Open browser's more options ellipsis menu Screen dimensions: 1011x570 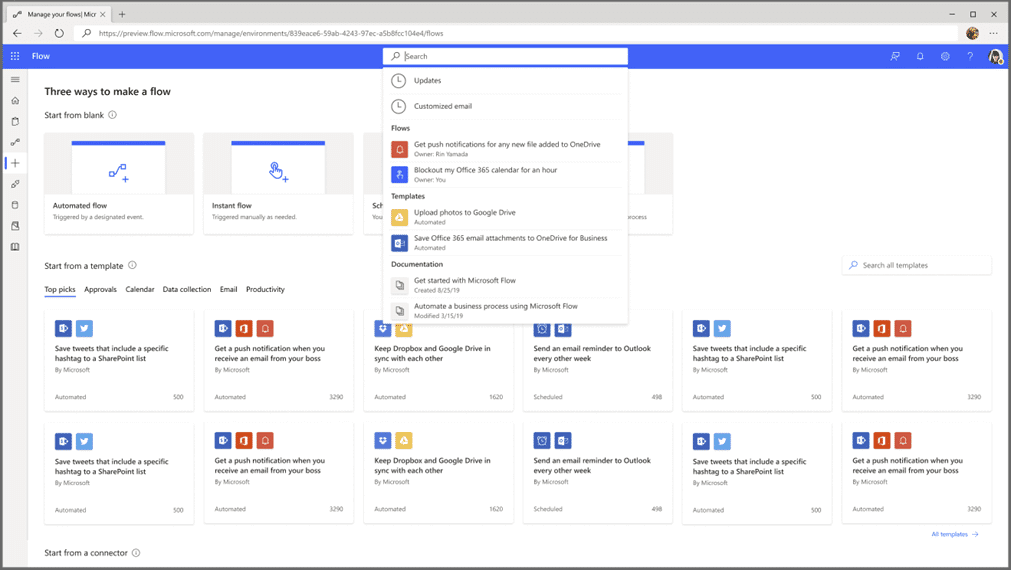pos(993,33)
